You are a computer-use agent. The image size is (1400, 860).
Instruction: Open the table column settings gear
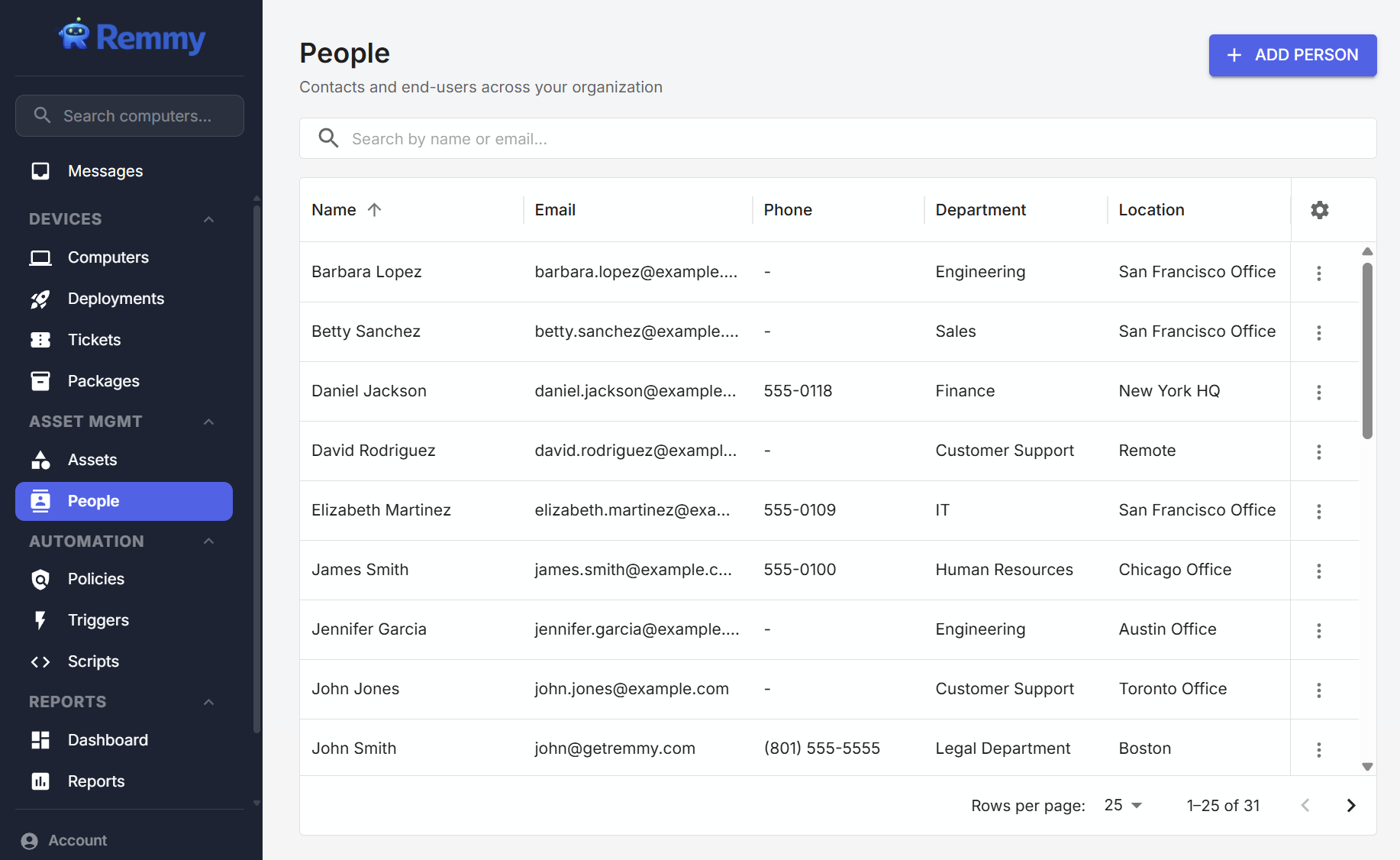[1319, 209]
